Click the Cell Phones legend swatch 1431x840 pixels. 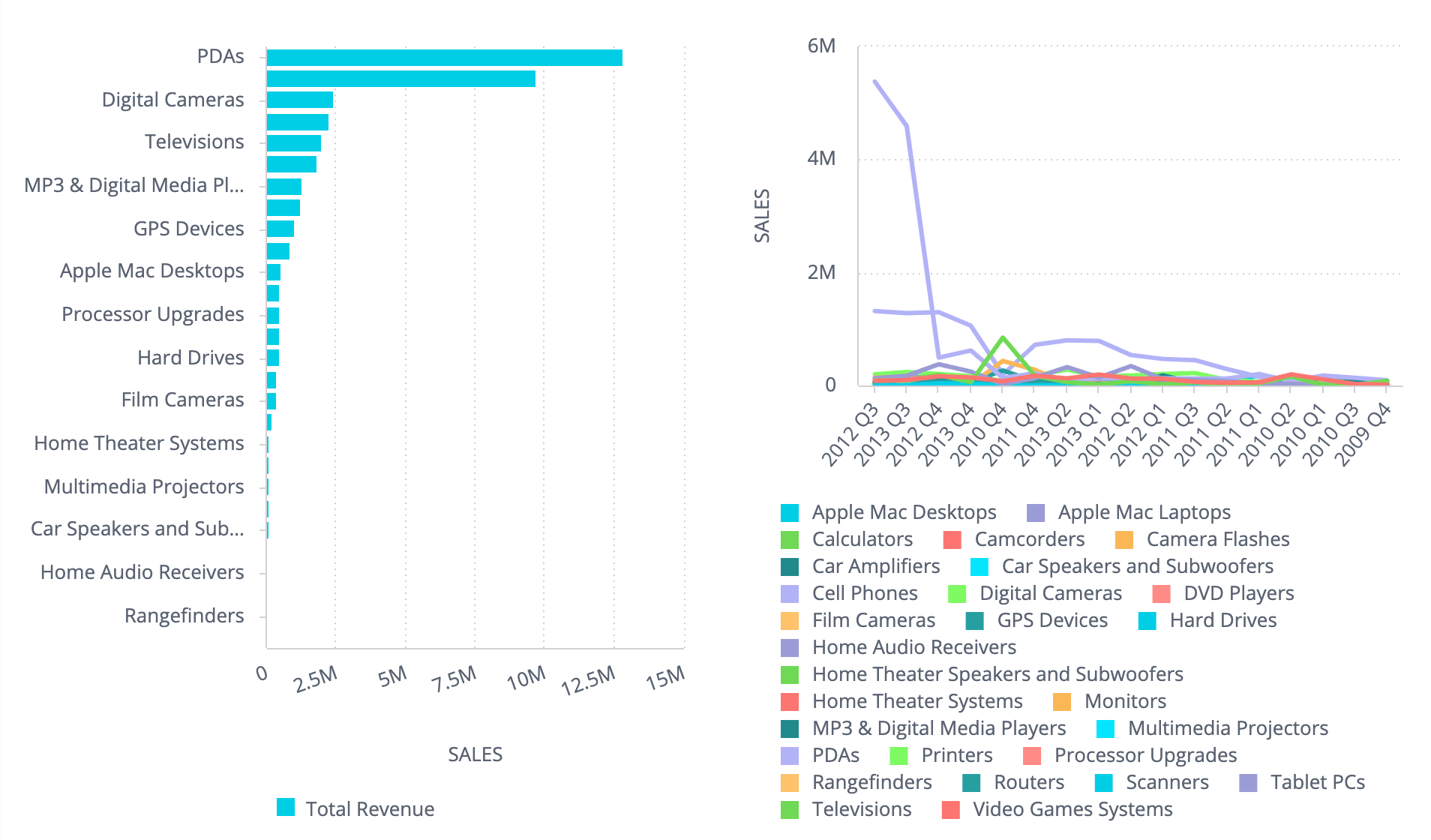coord(790,592)
